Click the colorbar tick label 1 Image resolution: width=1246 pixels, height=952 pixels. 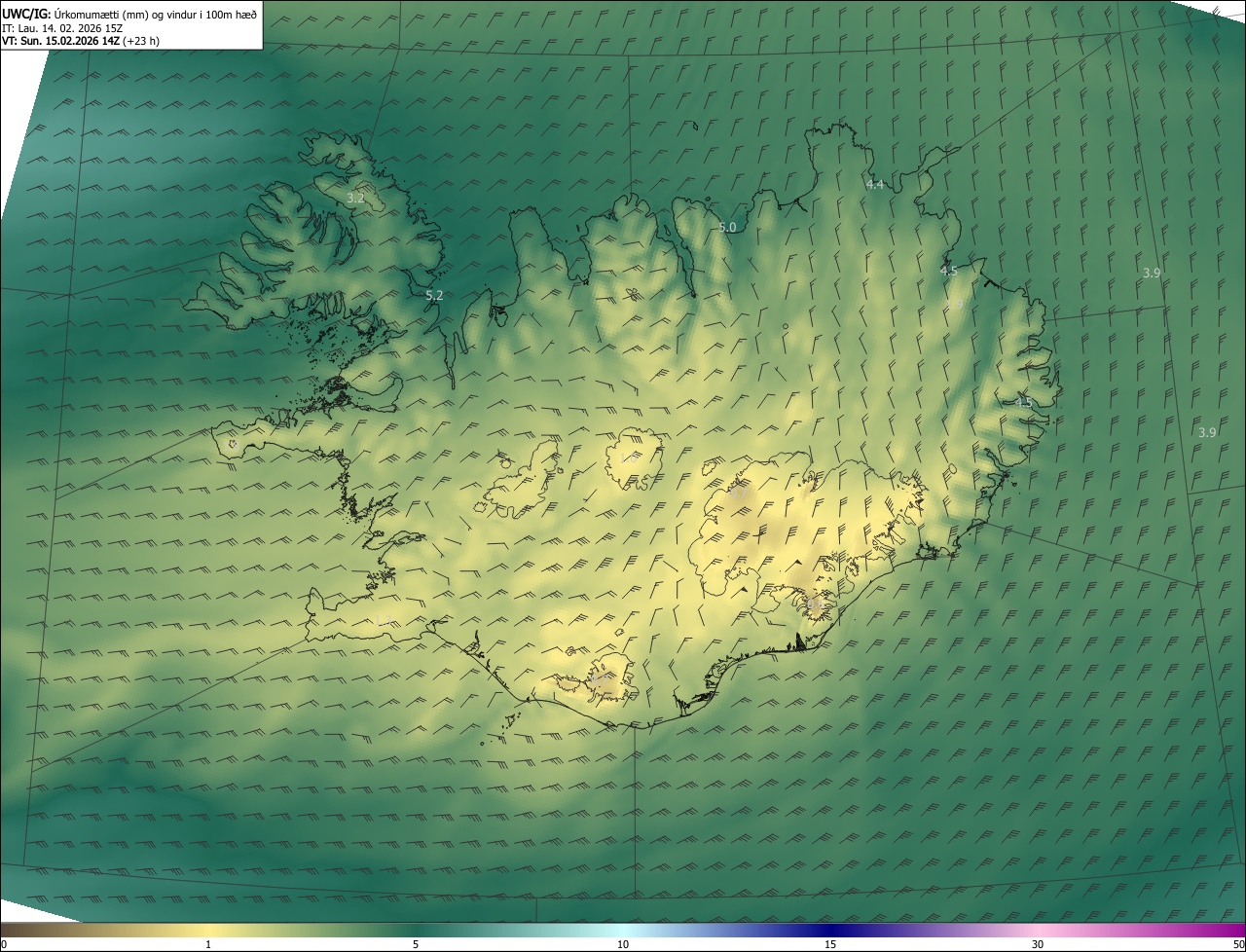click(208, 944)
